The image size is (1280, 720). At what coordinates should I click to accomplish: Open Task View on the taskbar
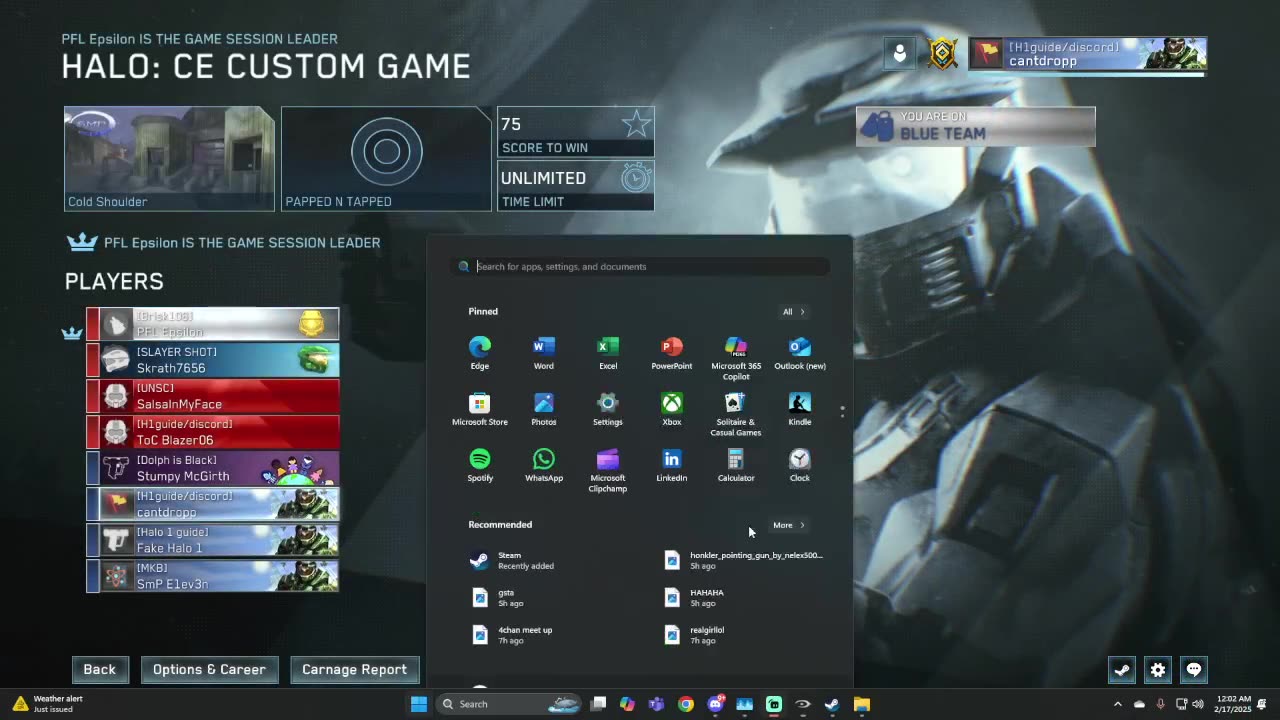[598, 704]
